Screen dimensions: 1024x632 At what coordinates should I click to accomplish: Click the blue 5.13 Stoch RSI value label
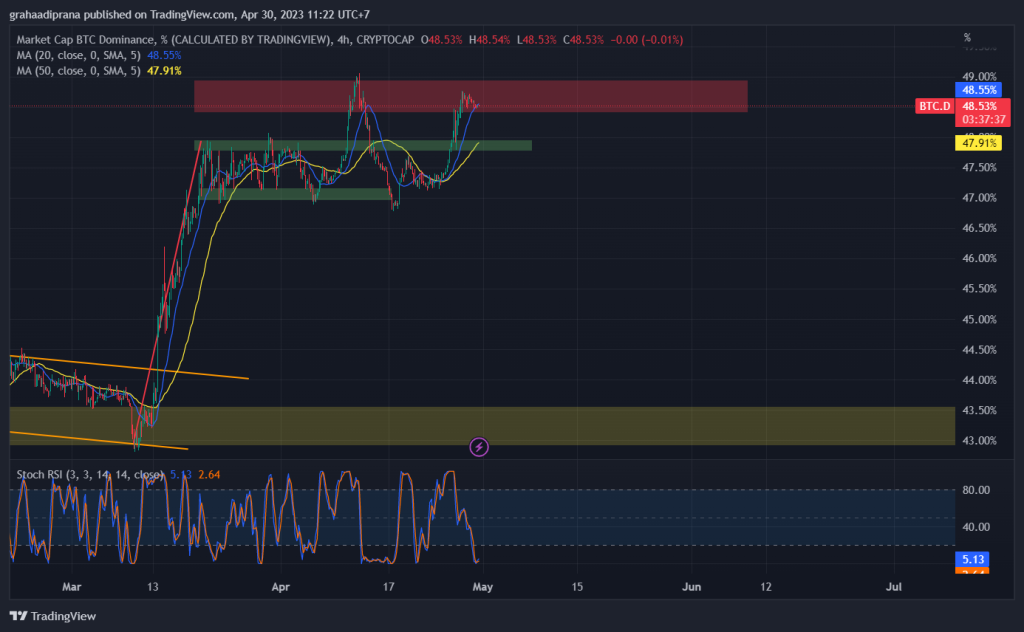coord(972,560)
